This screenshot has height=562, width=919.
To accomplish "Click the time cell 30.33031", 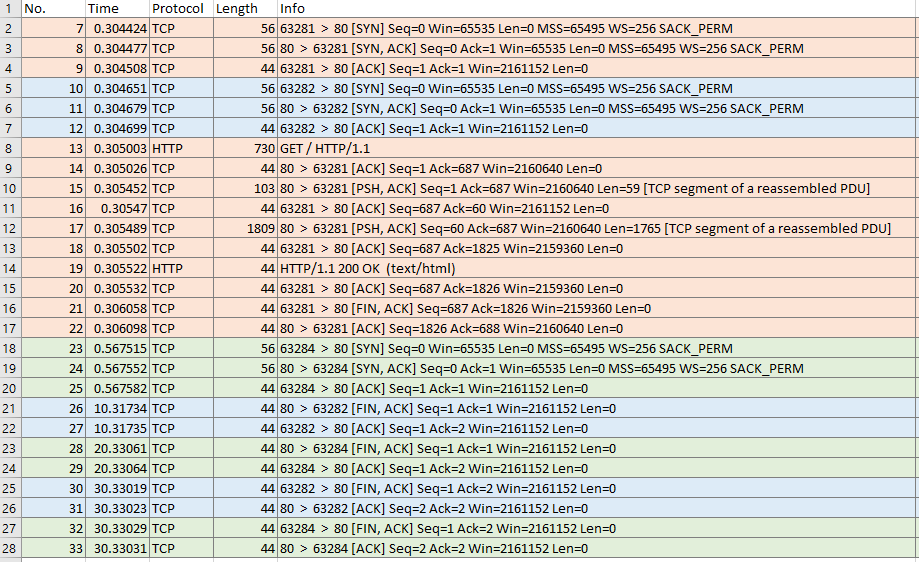I will 117,549.
